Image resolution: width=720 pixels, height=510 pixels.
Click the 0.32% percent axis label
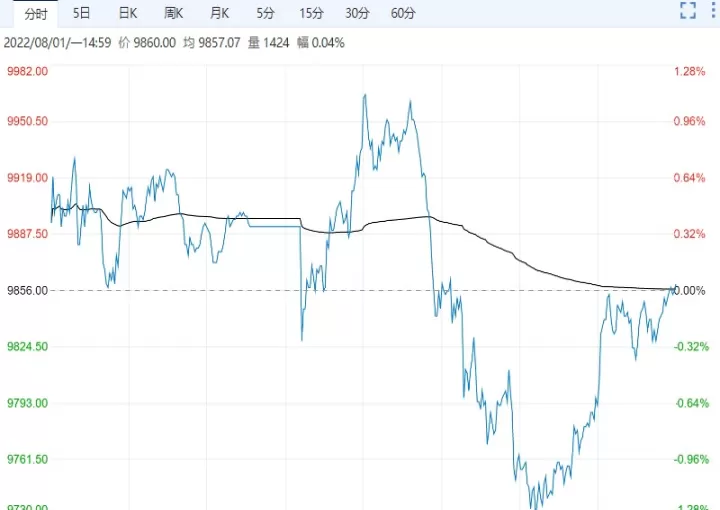pyautogui.click(x=689, y=234)
